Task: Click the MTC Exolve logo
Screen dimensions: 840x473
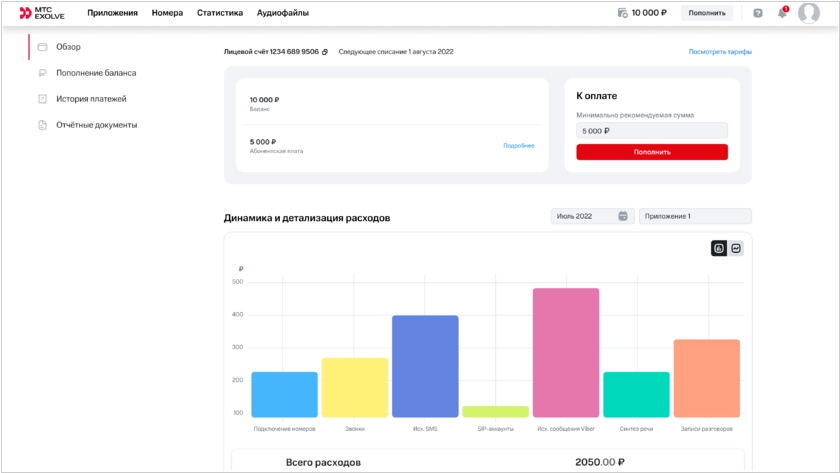Action: click(x=45, y=13)
